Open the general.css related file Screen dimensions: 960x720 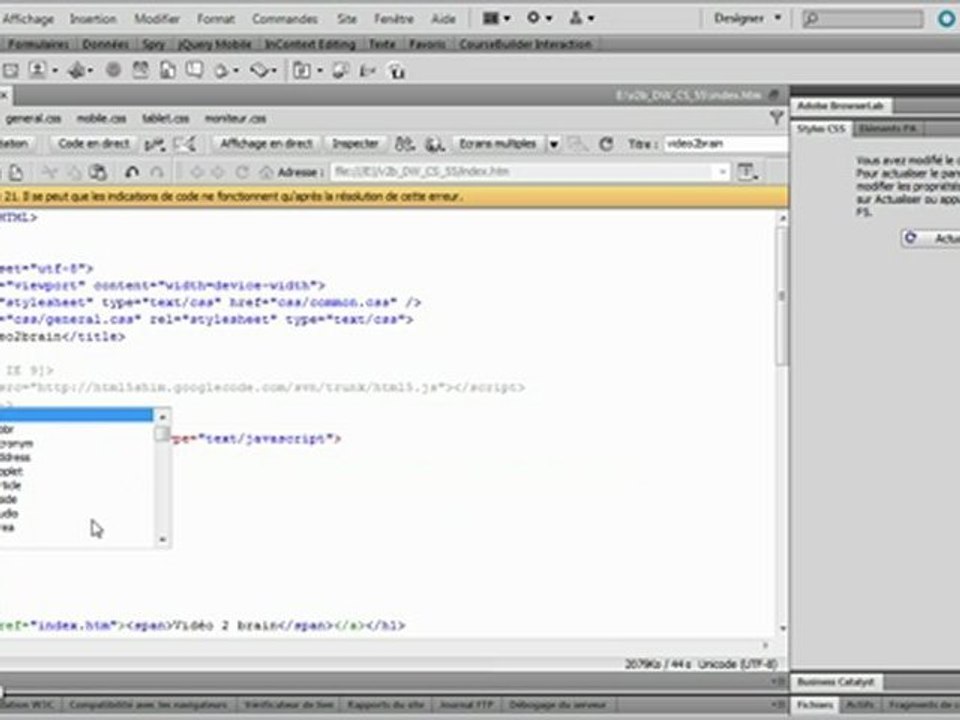(33, 118)
